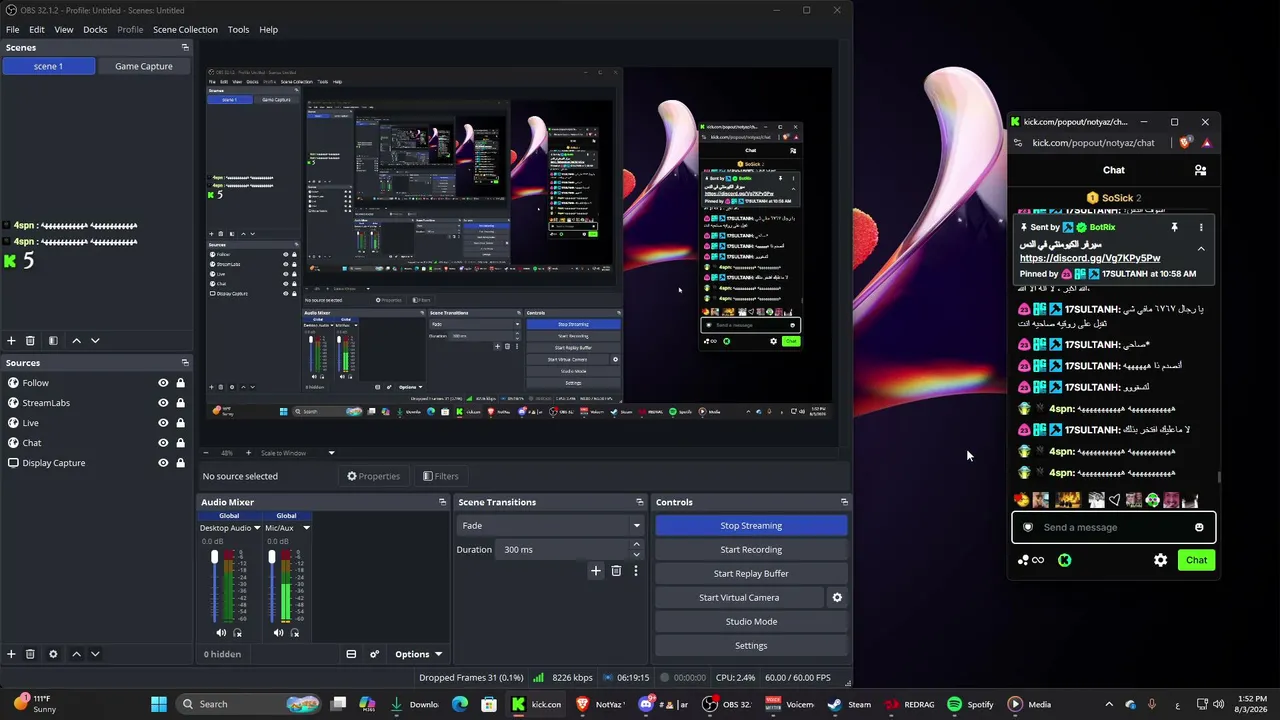
Task: Enable Studio Mode
Action: pos(751,622)
